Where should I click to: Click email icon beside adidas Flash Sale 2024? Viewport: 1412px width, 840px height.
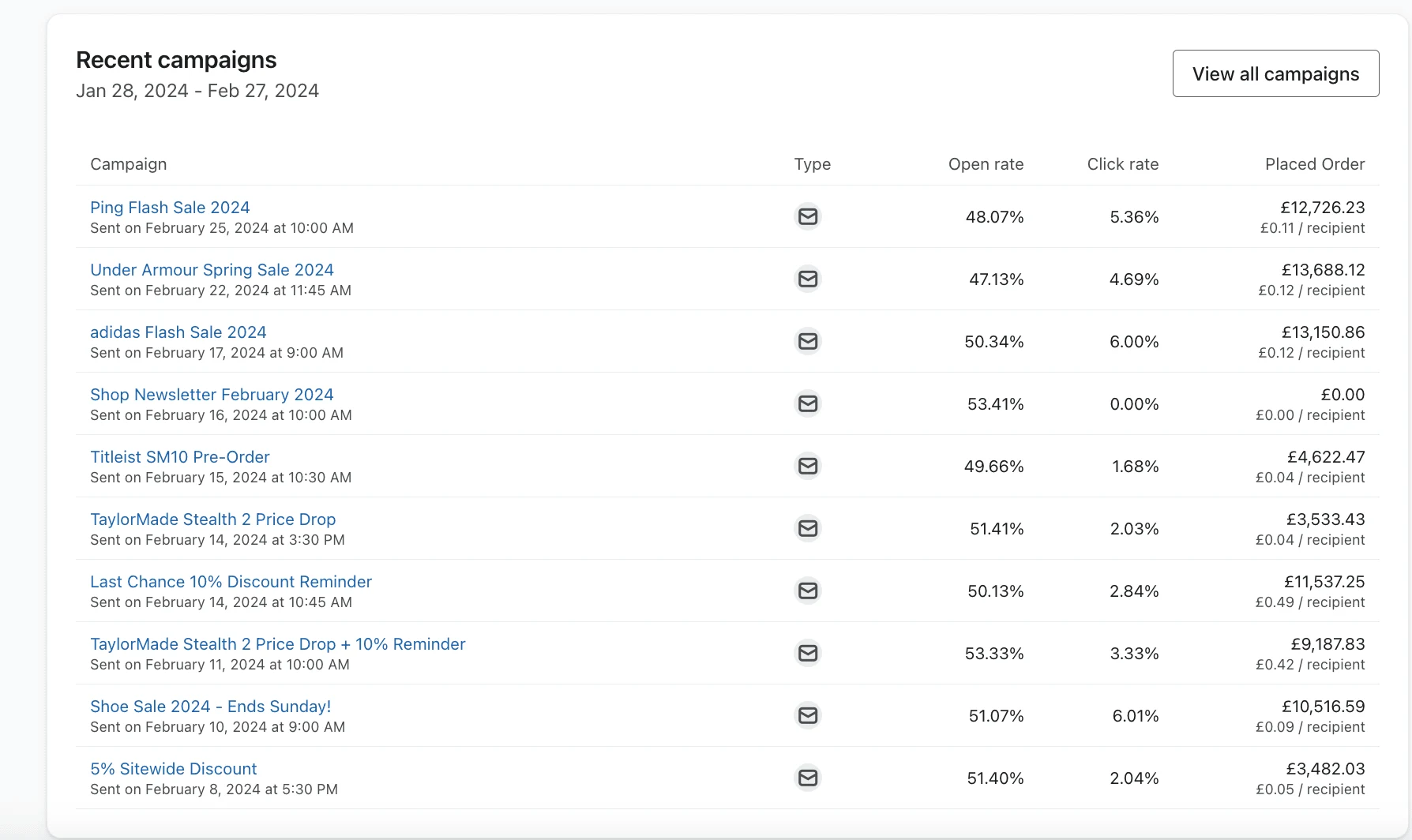point(807,341)
